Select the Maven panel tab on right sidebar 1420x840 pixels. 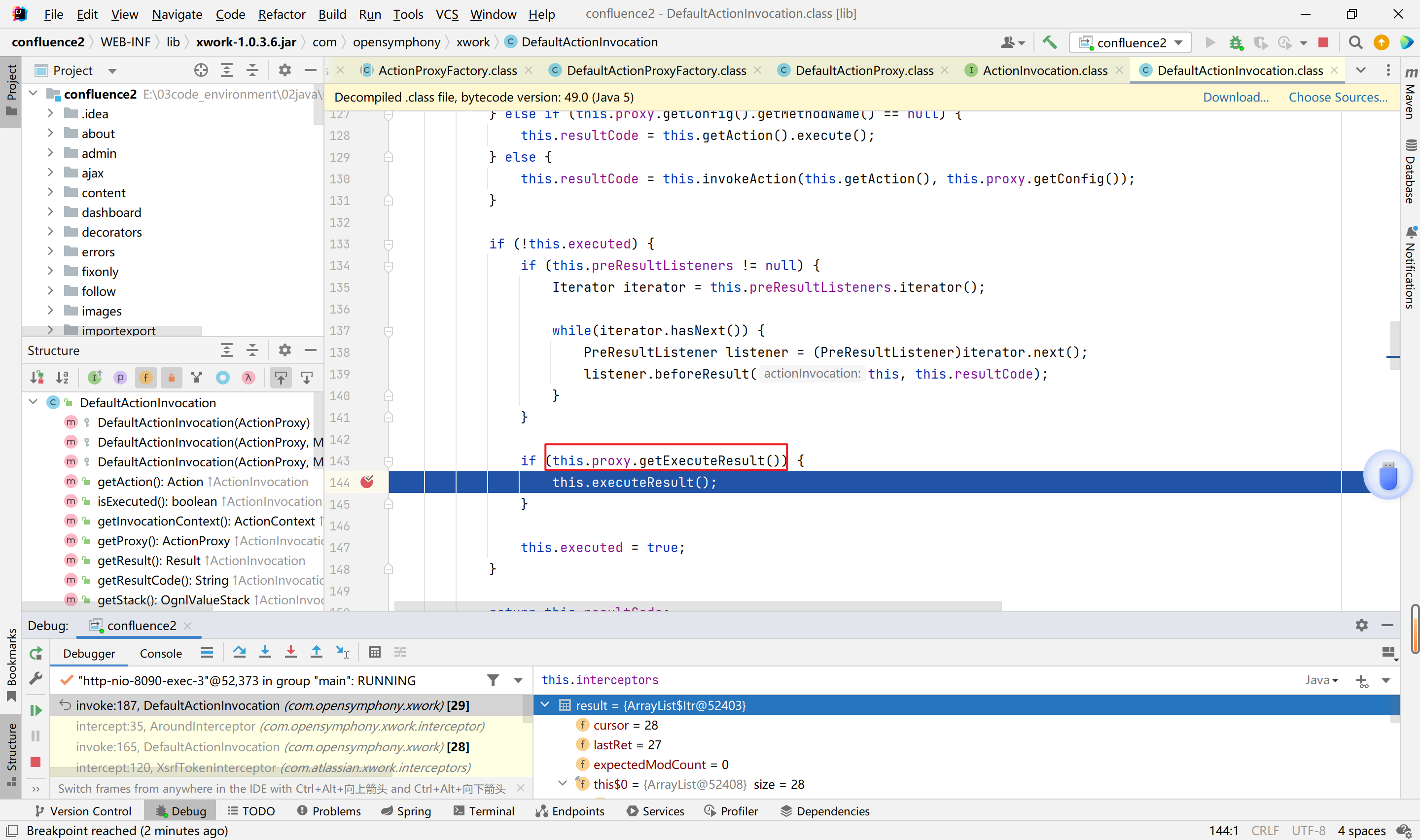(1410, 89)
